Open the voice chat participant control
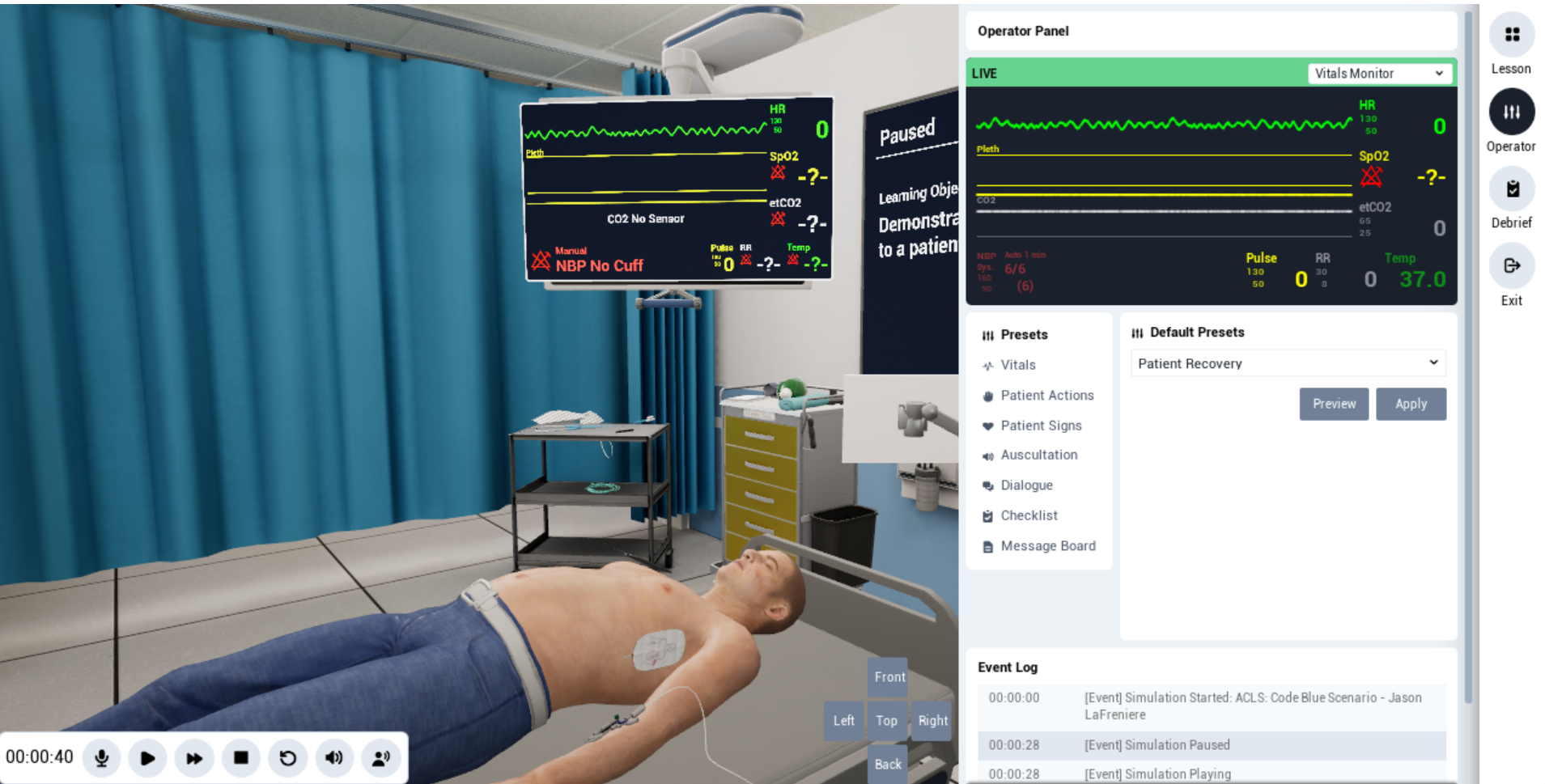This screenshot has width=1545, height=784. click(x=380, y=757)
